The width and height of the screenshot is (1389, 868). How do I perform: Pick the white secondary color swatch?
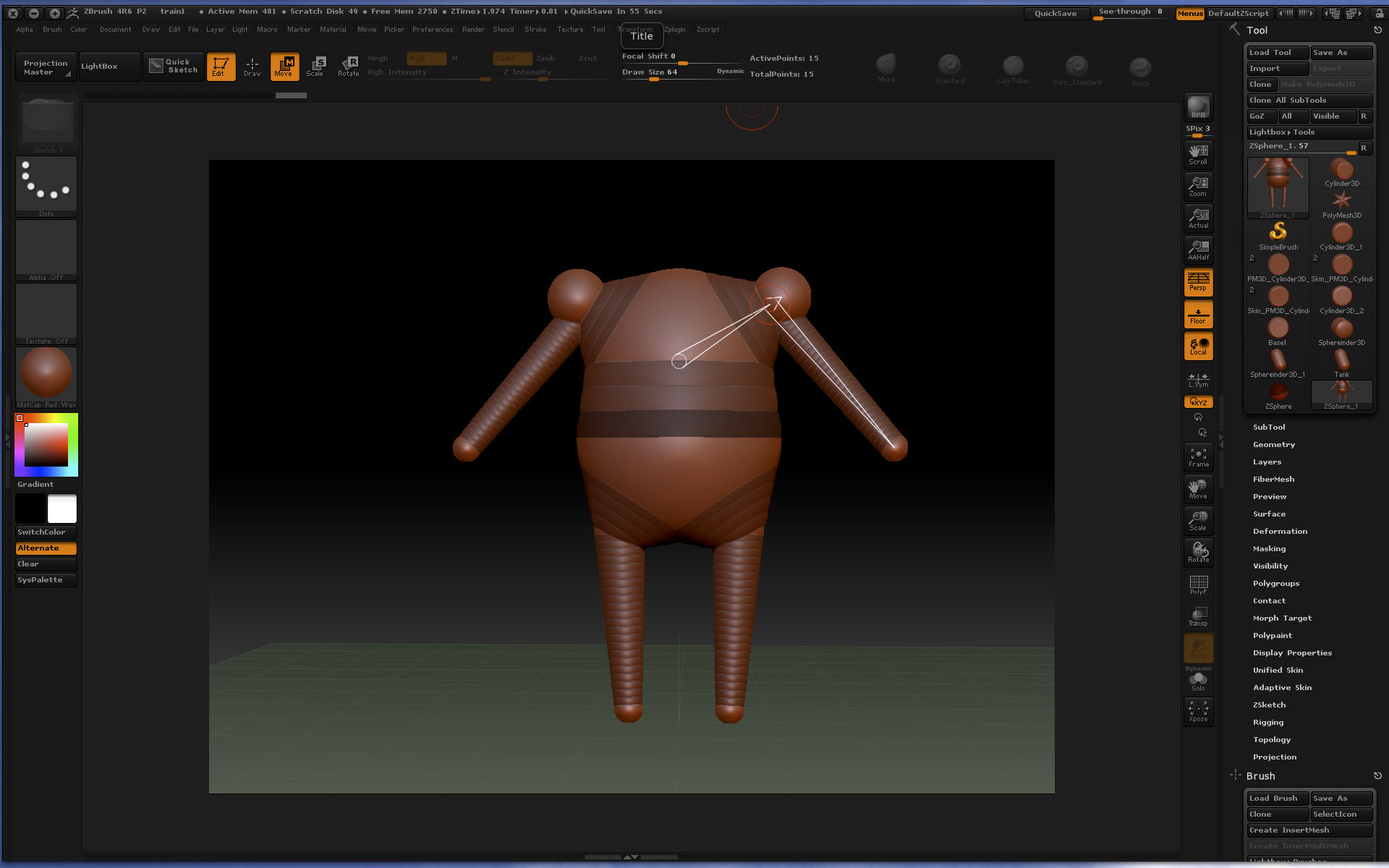coord(62,509)
